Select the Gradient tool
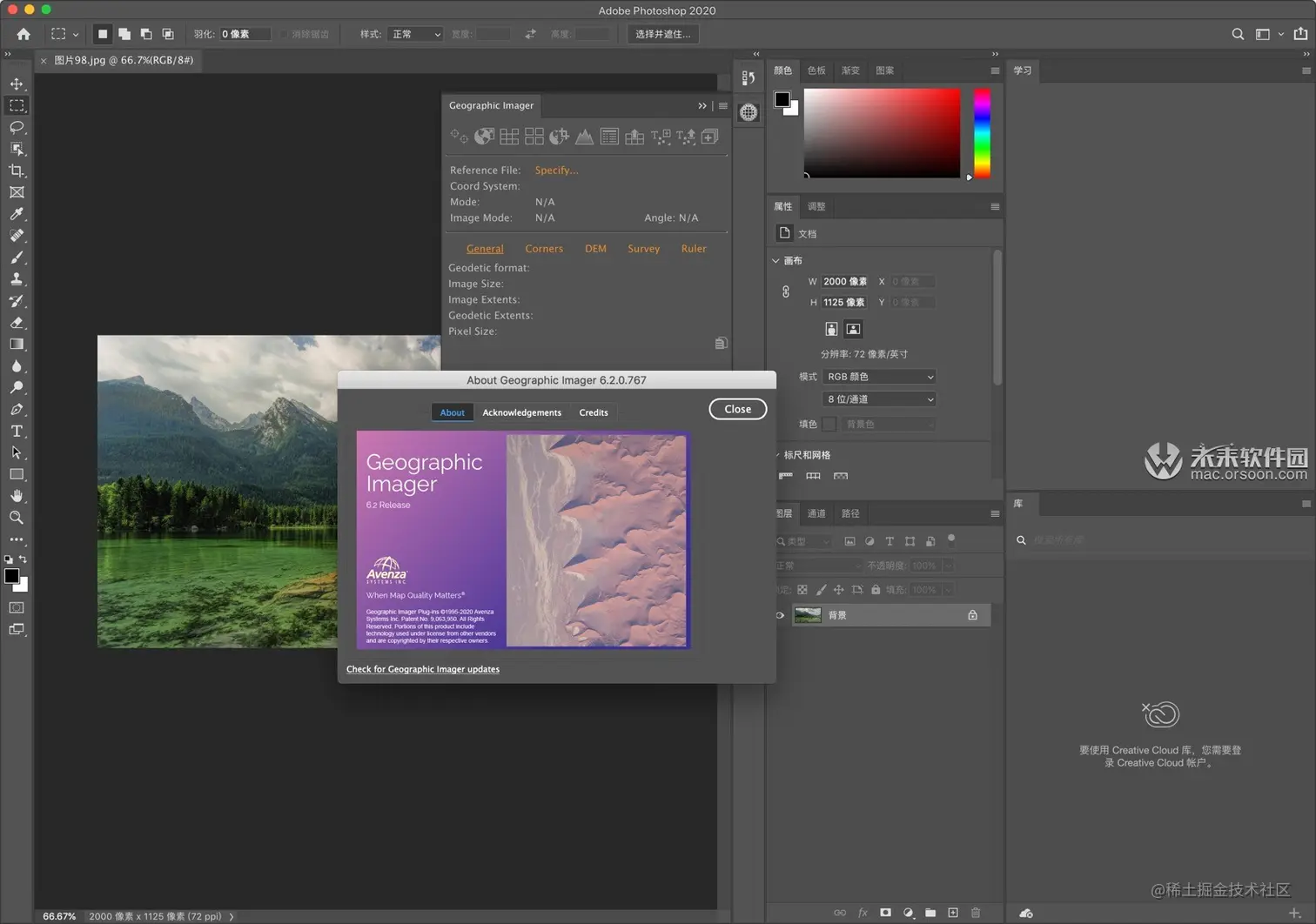This screenshot has height=924, width=1316. pyautogui.click(x=17, y=345)
